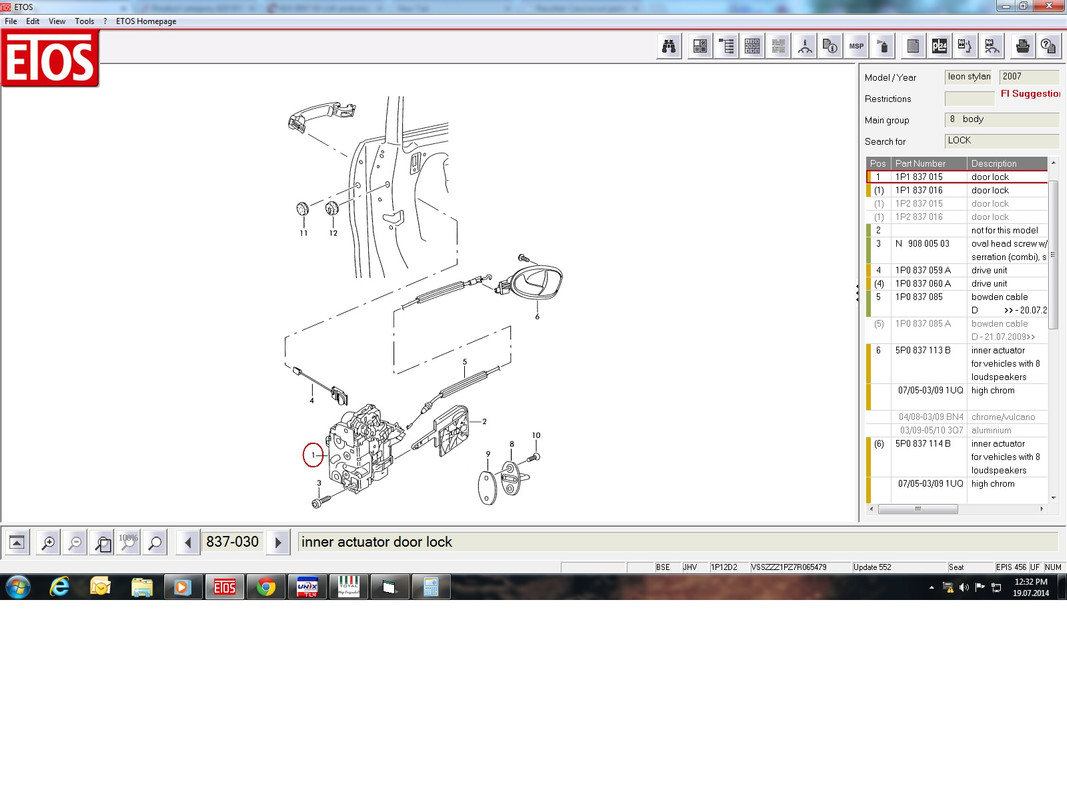Screen dimensions: 1067x800
Task: Zoom in on the parts diagram
Action: [x=48, y=543]
